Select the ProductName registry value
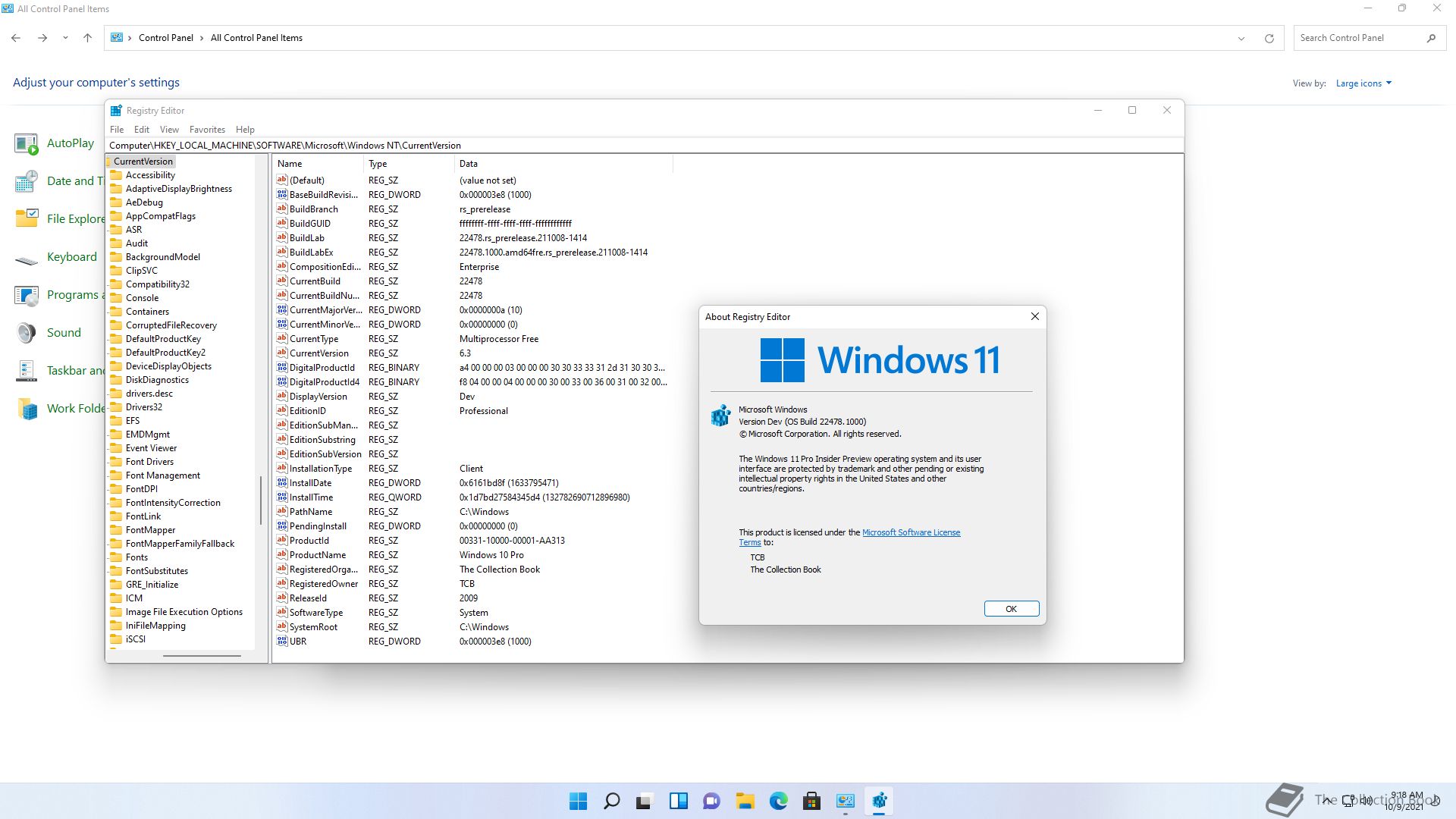 click(x=317, y=555)
